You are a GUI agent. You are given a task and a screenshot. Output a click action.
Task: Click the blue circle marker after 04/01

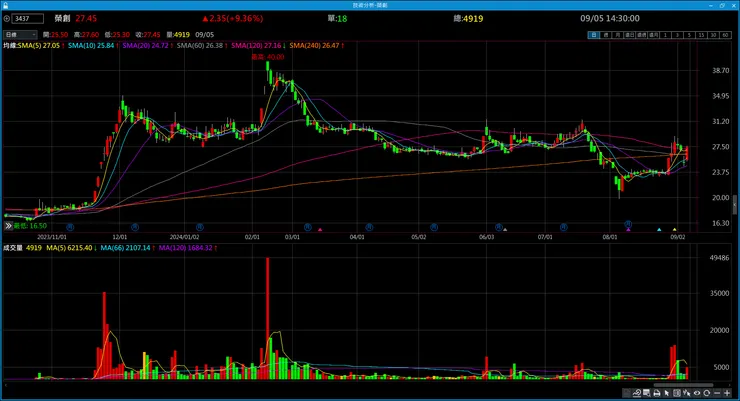369,227
